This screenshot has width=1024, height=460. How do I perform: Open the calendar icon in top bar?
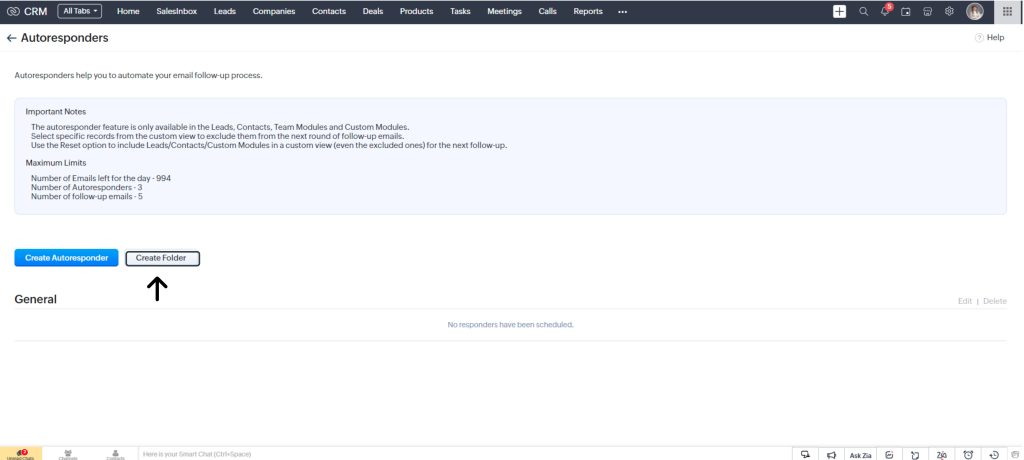(x=906, y=11)
